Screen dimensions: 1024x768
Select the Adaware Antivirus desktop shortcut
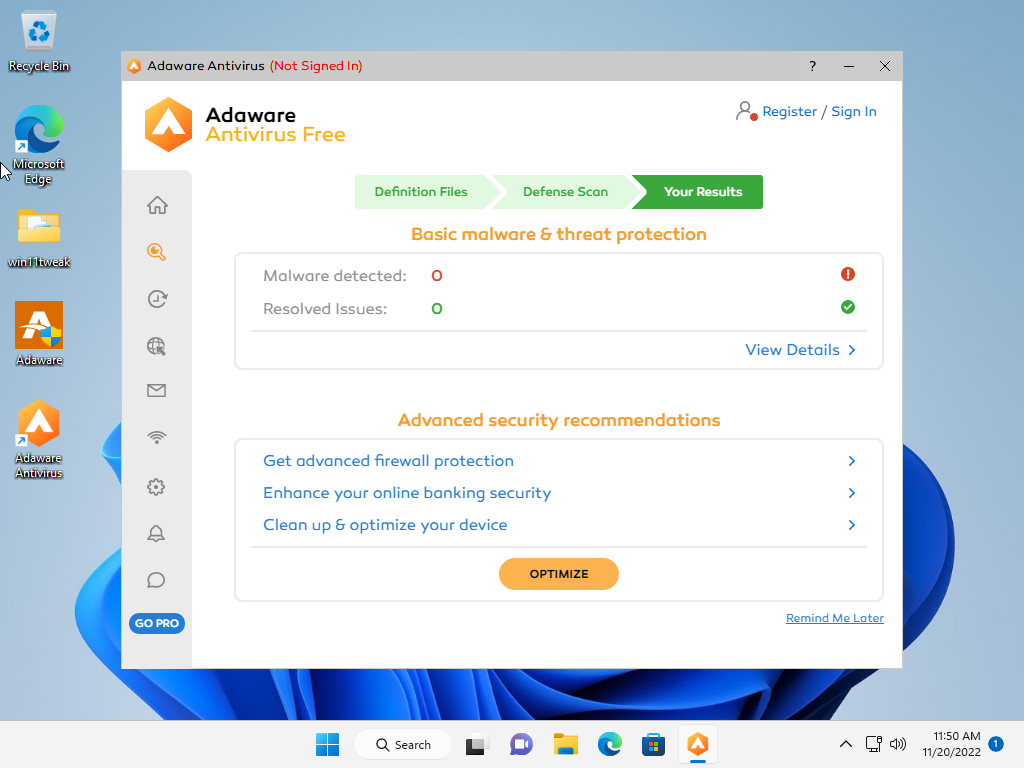pyautogui.click(x=39, y=440)
